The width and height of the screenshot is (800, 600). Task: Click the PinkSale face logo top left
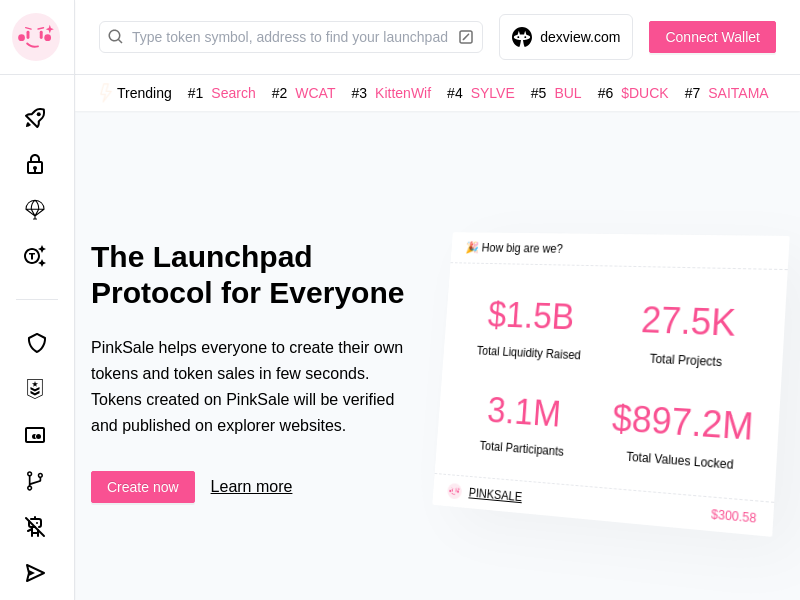pos(36,37)
